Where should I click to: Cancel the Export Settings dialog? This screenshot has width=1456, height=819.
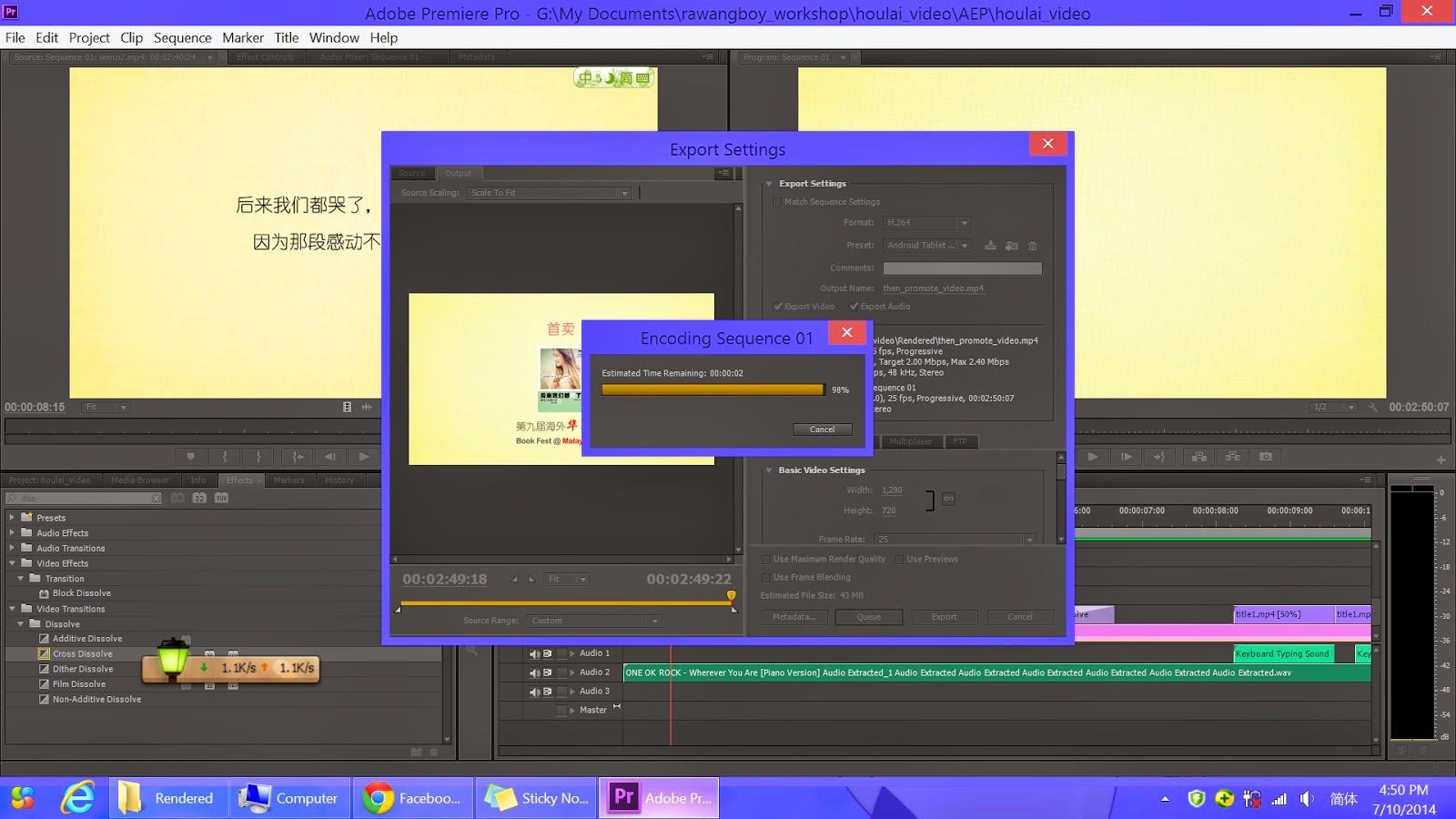[1020, 617]
